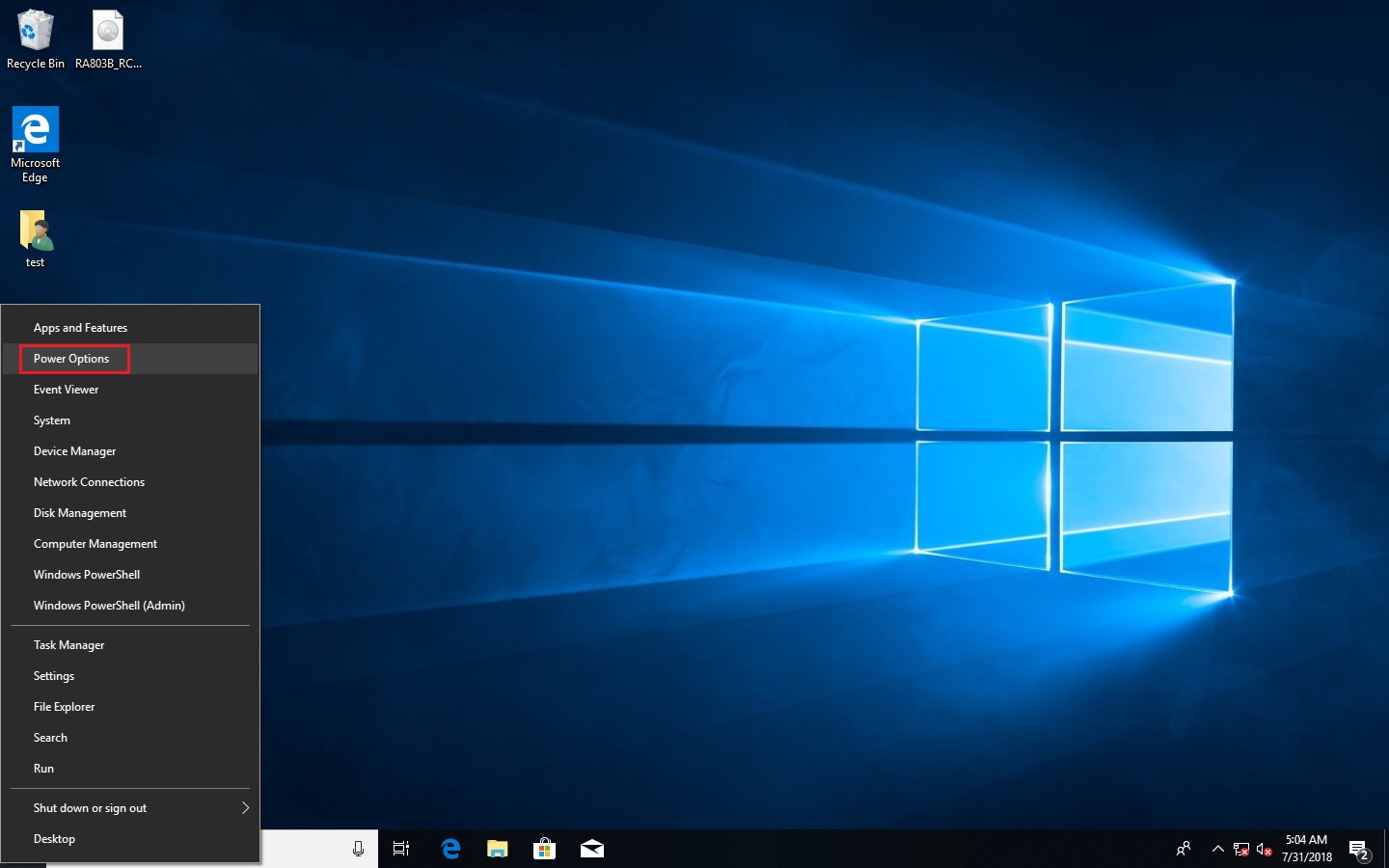This screenshot has height=868, width=1389.
Task: Open Disk Management
Action: 130,513
